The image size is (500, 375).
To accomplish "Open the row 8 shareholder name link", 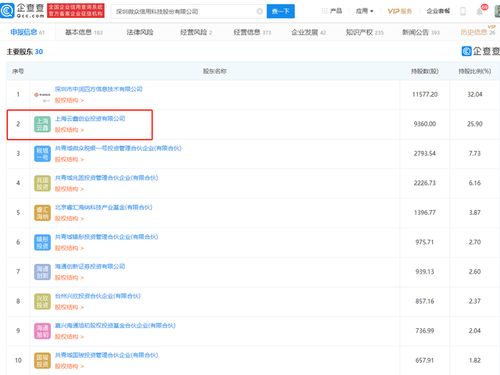I will tap(98, 296).
